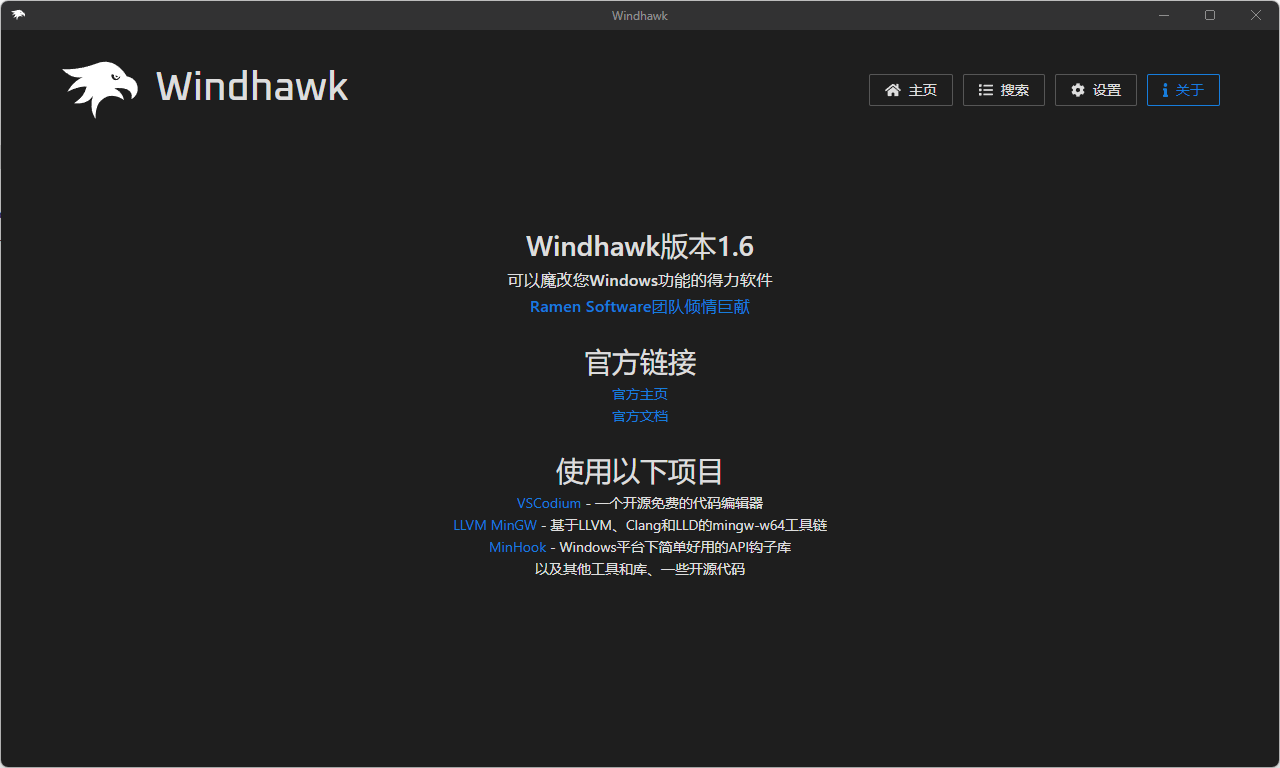Open the 官方主页 link

(x=640, y=394)
